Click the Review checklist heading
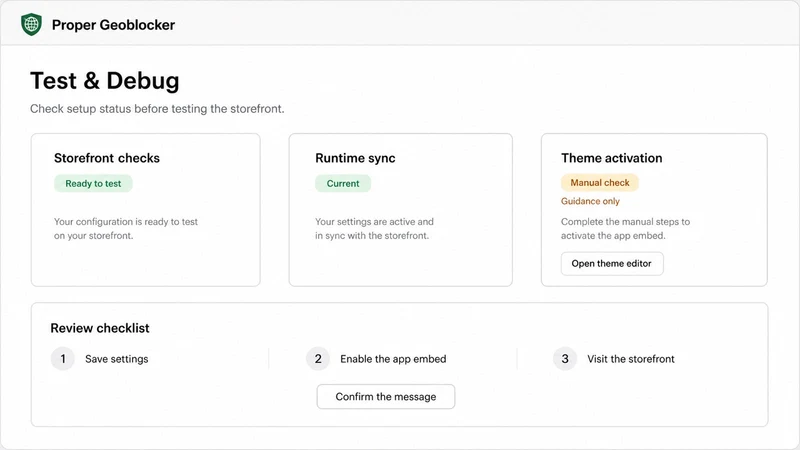Viewport: 800px width, 450px height. 100,328
